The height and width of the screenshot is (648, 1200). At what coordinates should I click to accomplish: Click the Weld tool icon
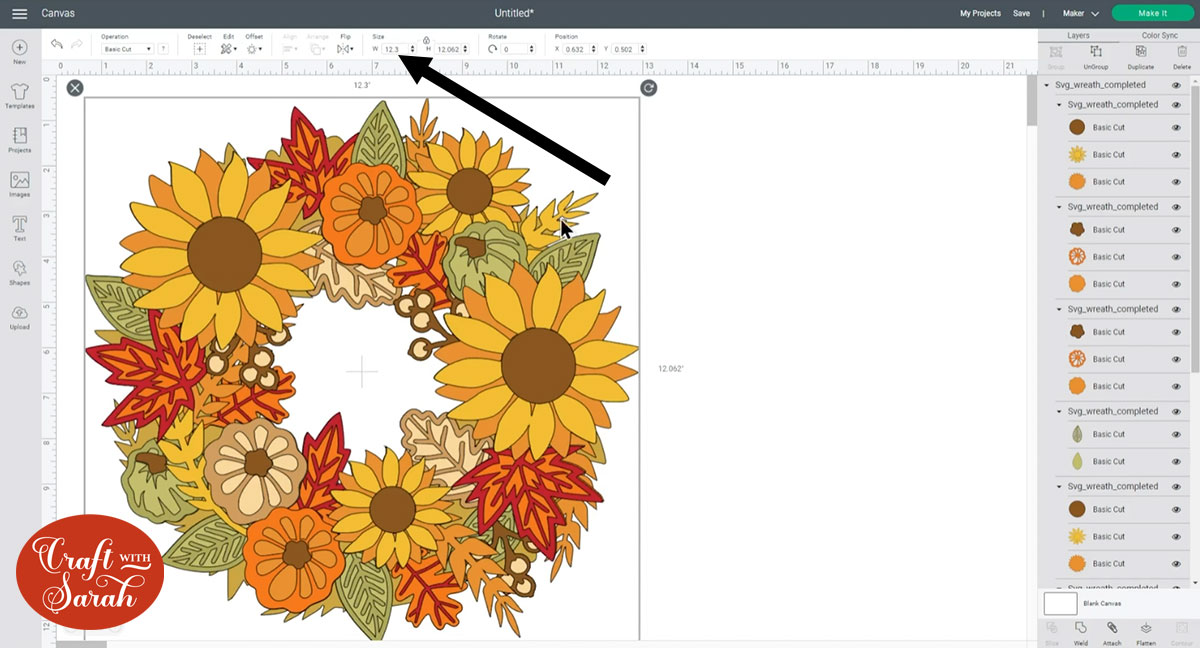click(1080, 630)
